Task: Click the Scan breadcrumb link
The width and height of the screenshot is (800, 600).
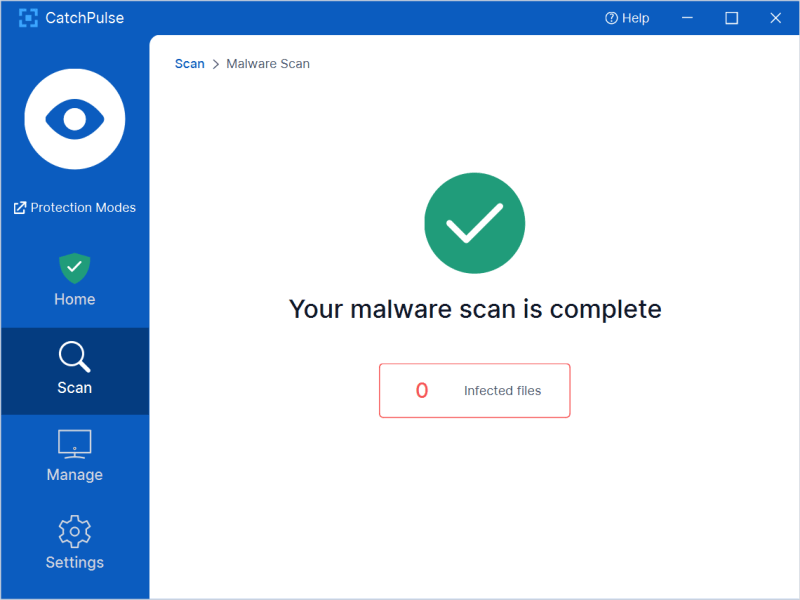Action: click(x=189, y=64)
